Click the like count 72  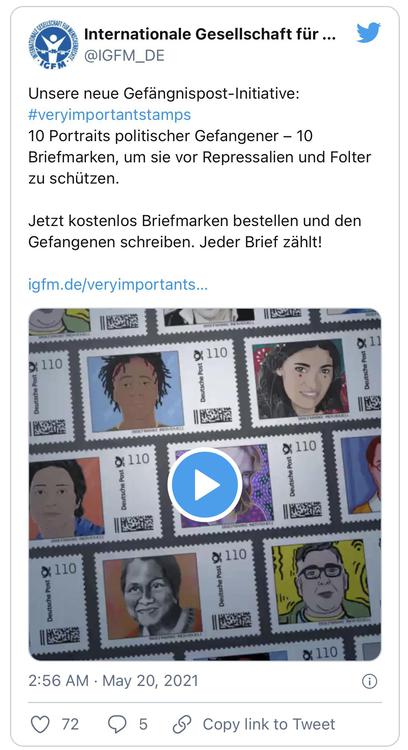[x=70, y=724]
